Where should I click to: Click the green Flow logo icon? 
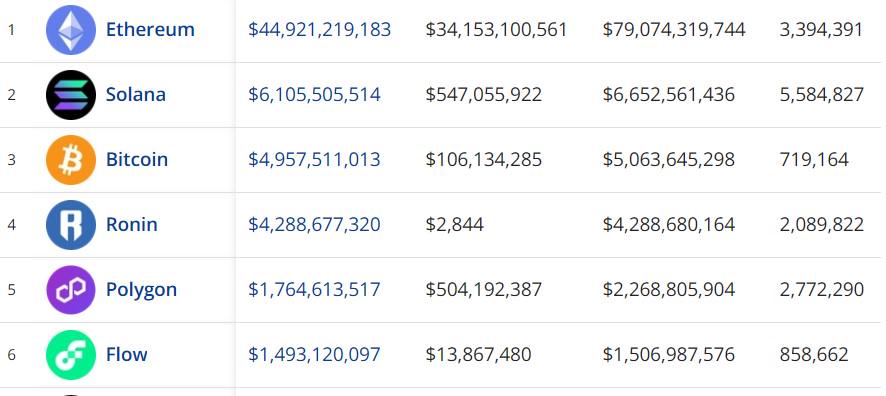(71, 355)
